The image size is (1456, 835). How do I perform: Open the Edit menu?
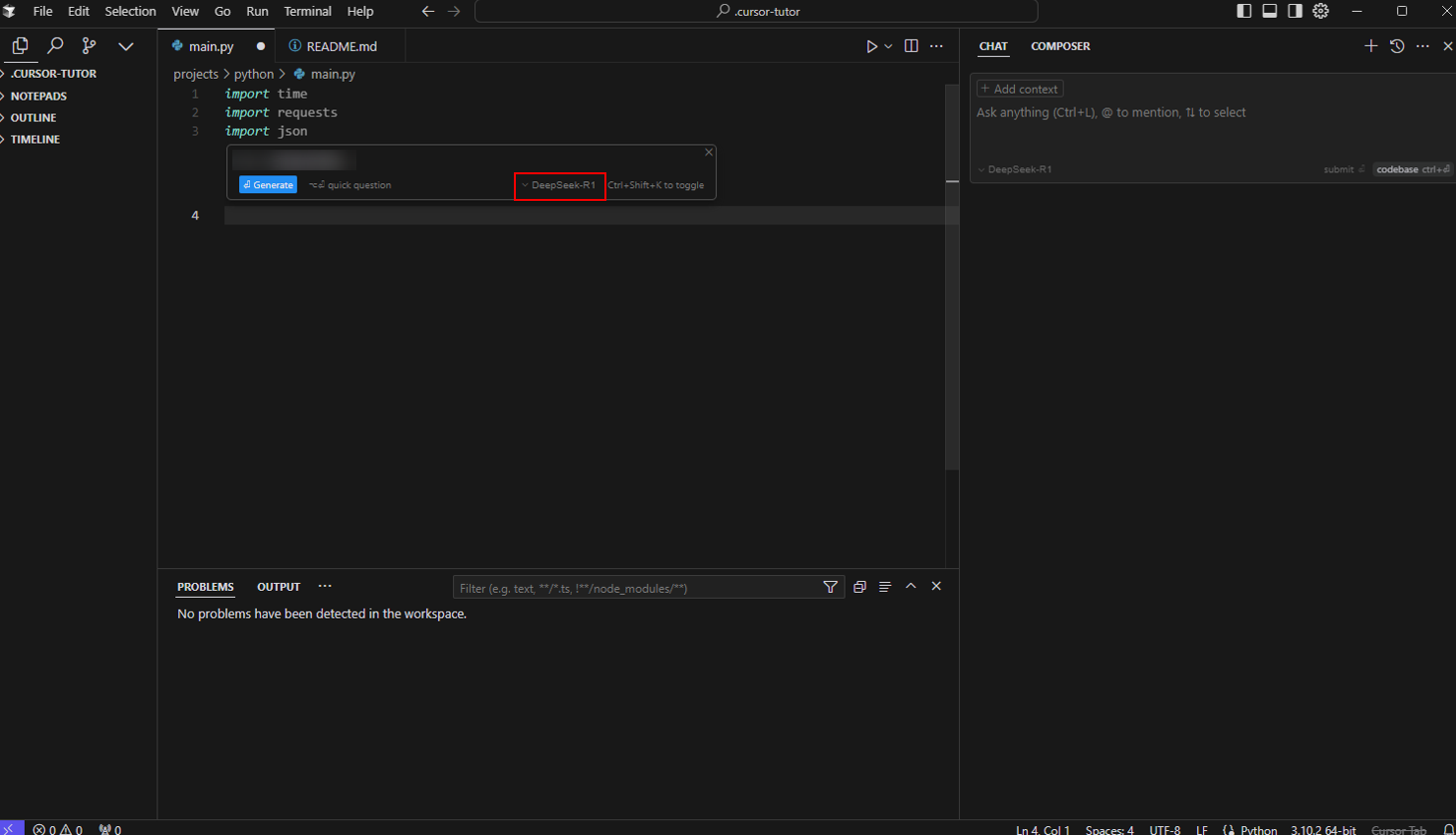[x=79, y=12]
